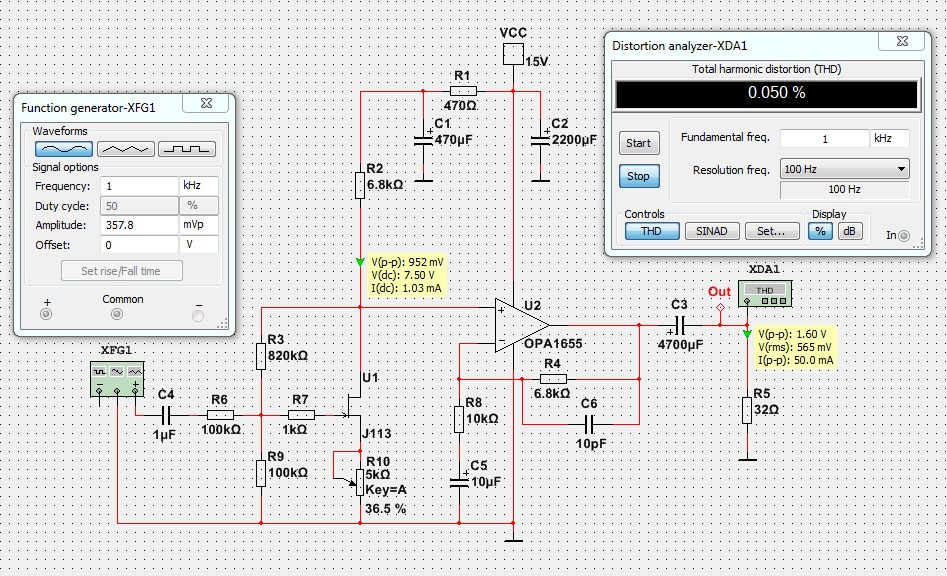Change the offset unit V
This screenshot has height=576, width=947.
click(x=199, y=245)
